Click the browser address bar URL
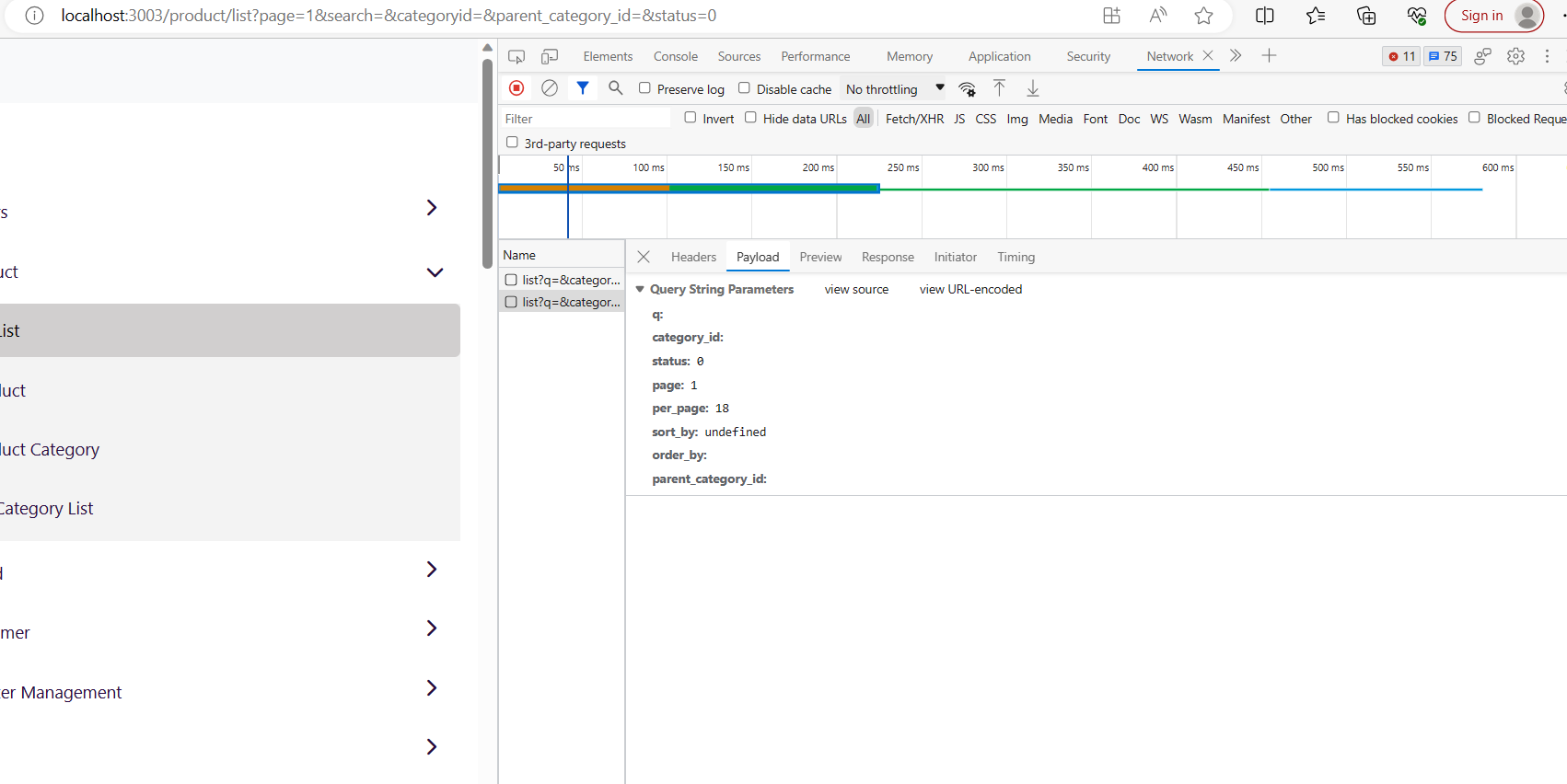This screenshot has width=1567, height=784. click(x=389, y=16)
